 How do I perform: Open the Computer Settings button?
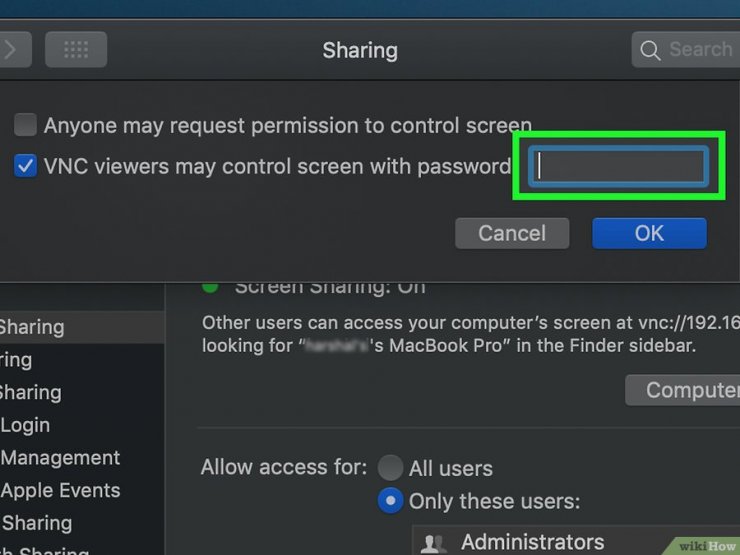tap(682, 390)
